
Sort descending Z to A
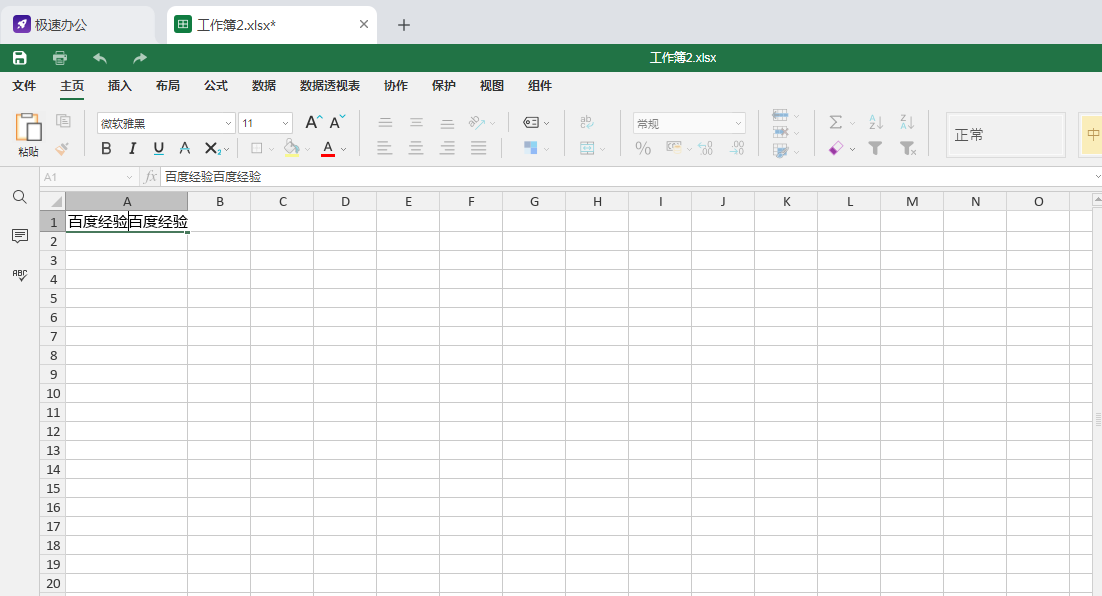(x=907, y=122)
